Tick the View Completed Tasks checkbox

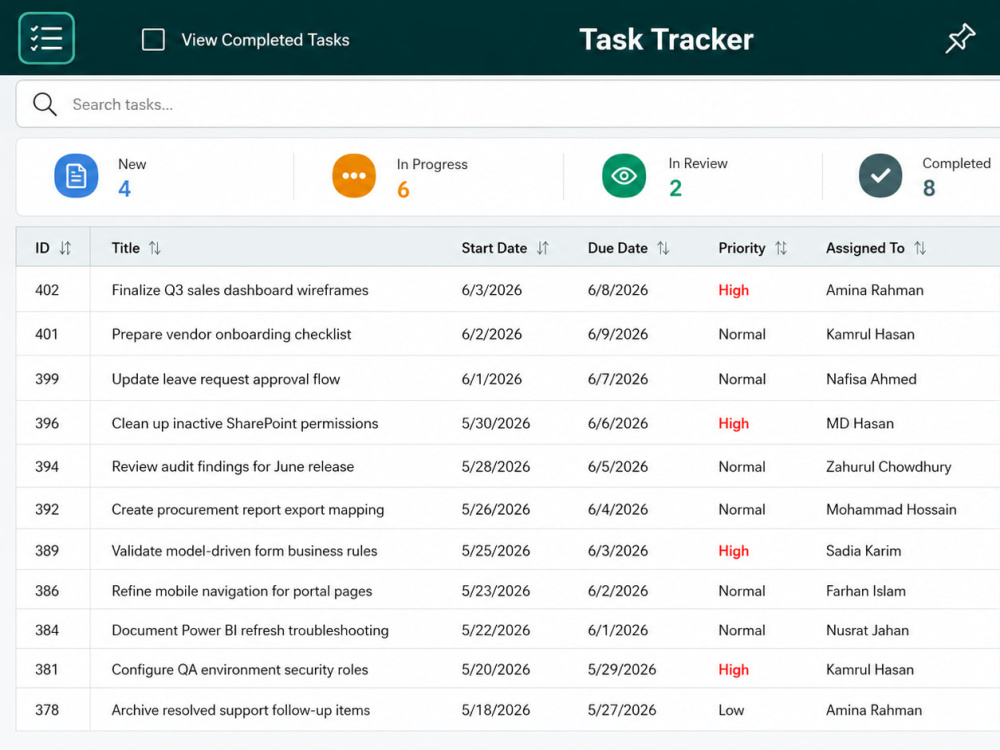coord(153,40)
